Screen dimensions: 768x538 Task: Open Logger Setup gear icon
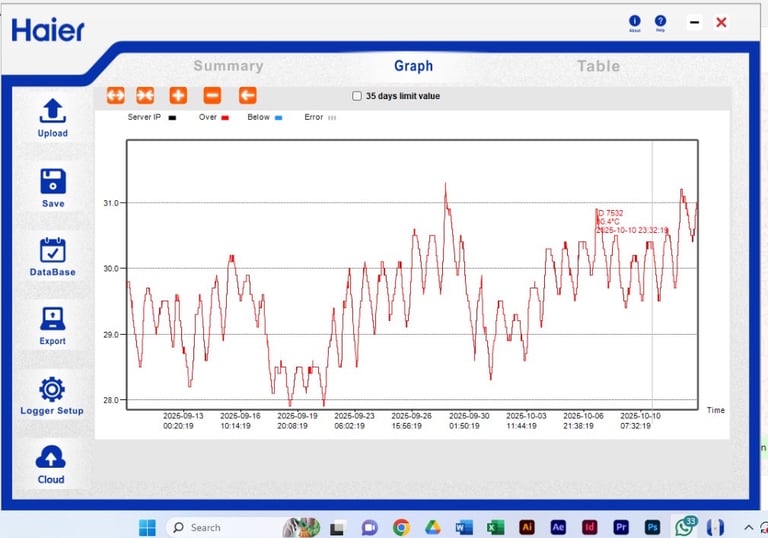tap(52, 390)
